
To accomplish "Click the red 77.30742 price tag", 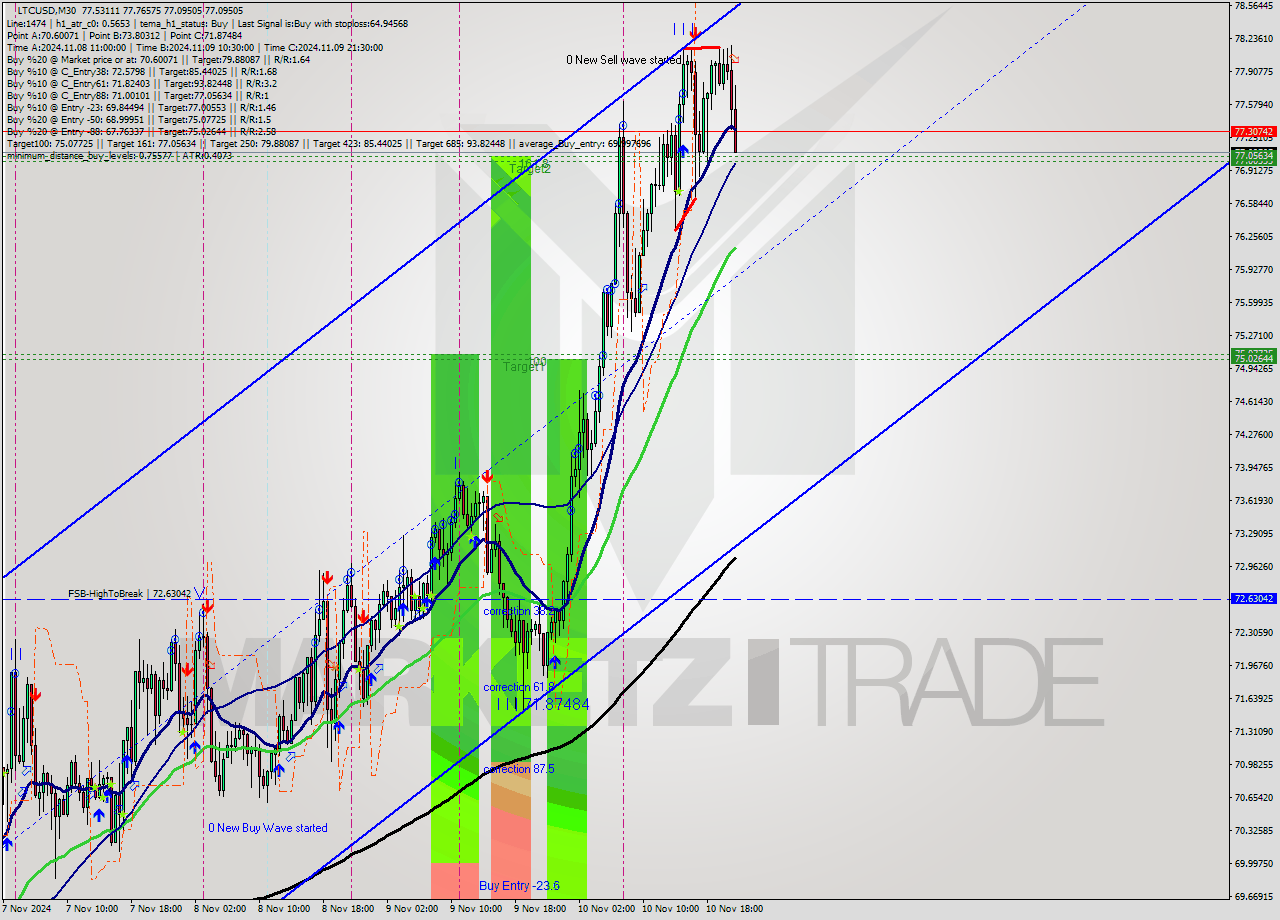I will pyautogui.click(x=1253, y=131).
